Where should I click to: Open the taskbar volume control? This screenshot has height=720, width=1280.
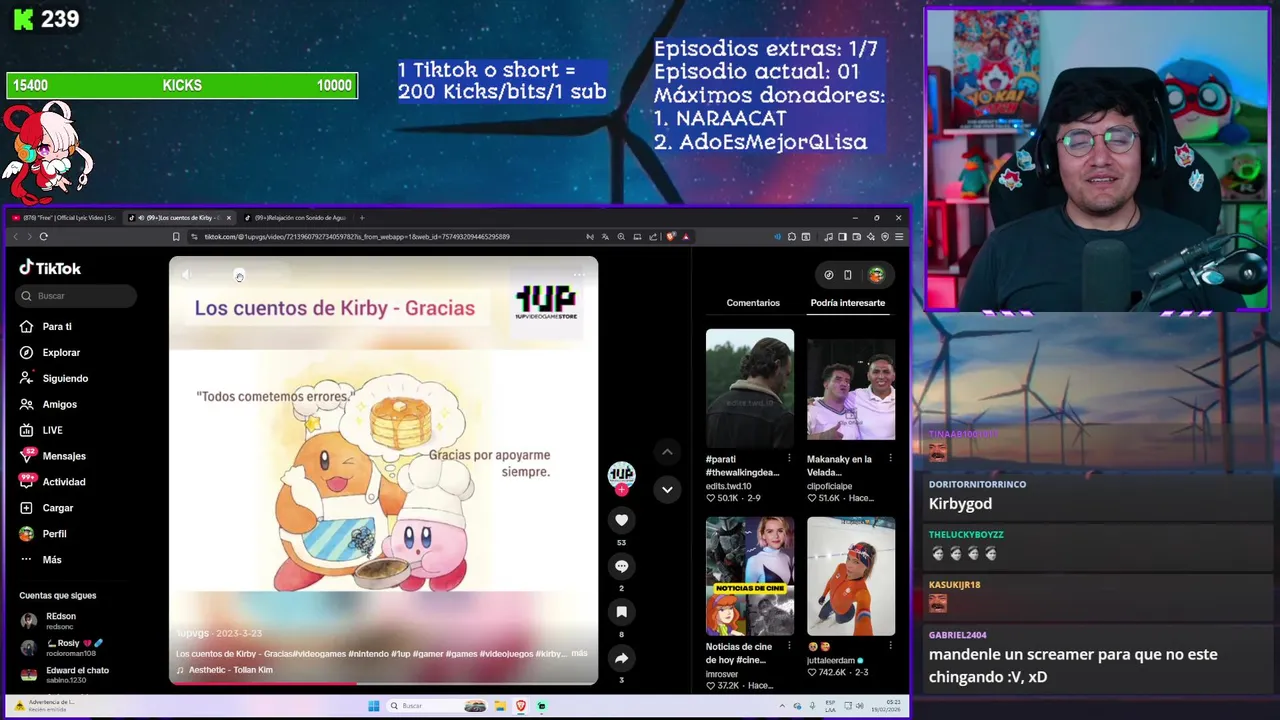[x=860, y=706]
